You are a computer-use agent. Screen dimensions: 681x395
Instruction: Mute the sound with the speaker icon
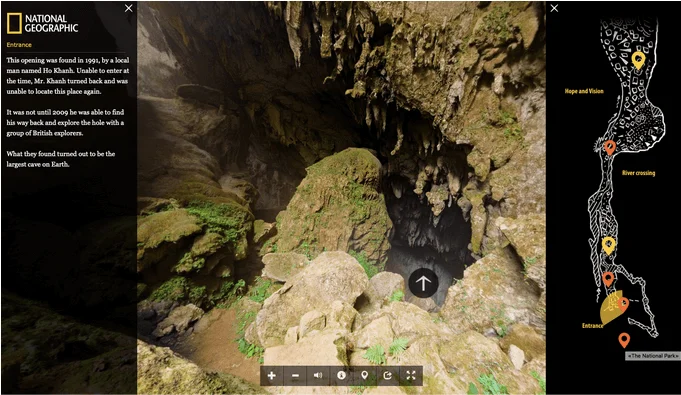(x=318, y=375)
